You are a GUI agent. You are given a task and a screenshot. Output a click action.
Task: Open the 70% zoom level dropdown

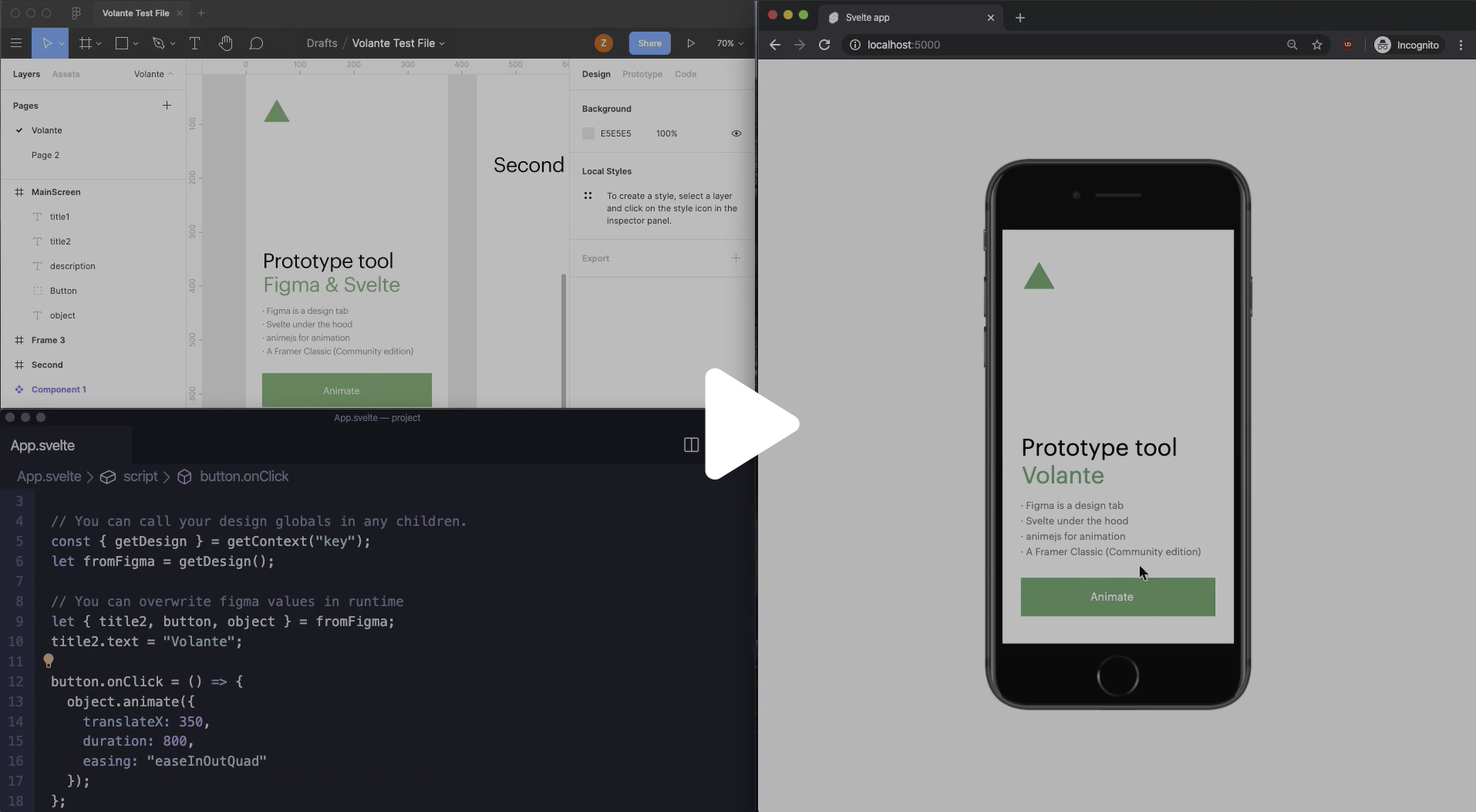[730, 43]
